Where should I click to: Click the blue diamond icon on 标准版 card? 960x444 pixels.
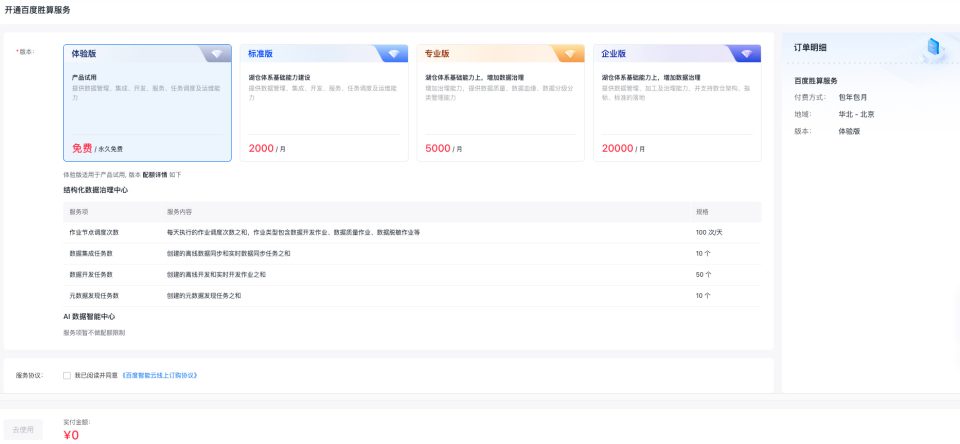394,54
